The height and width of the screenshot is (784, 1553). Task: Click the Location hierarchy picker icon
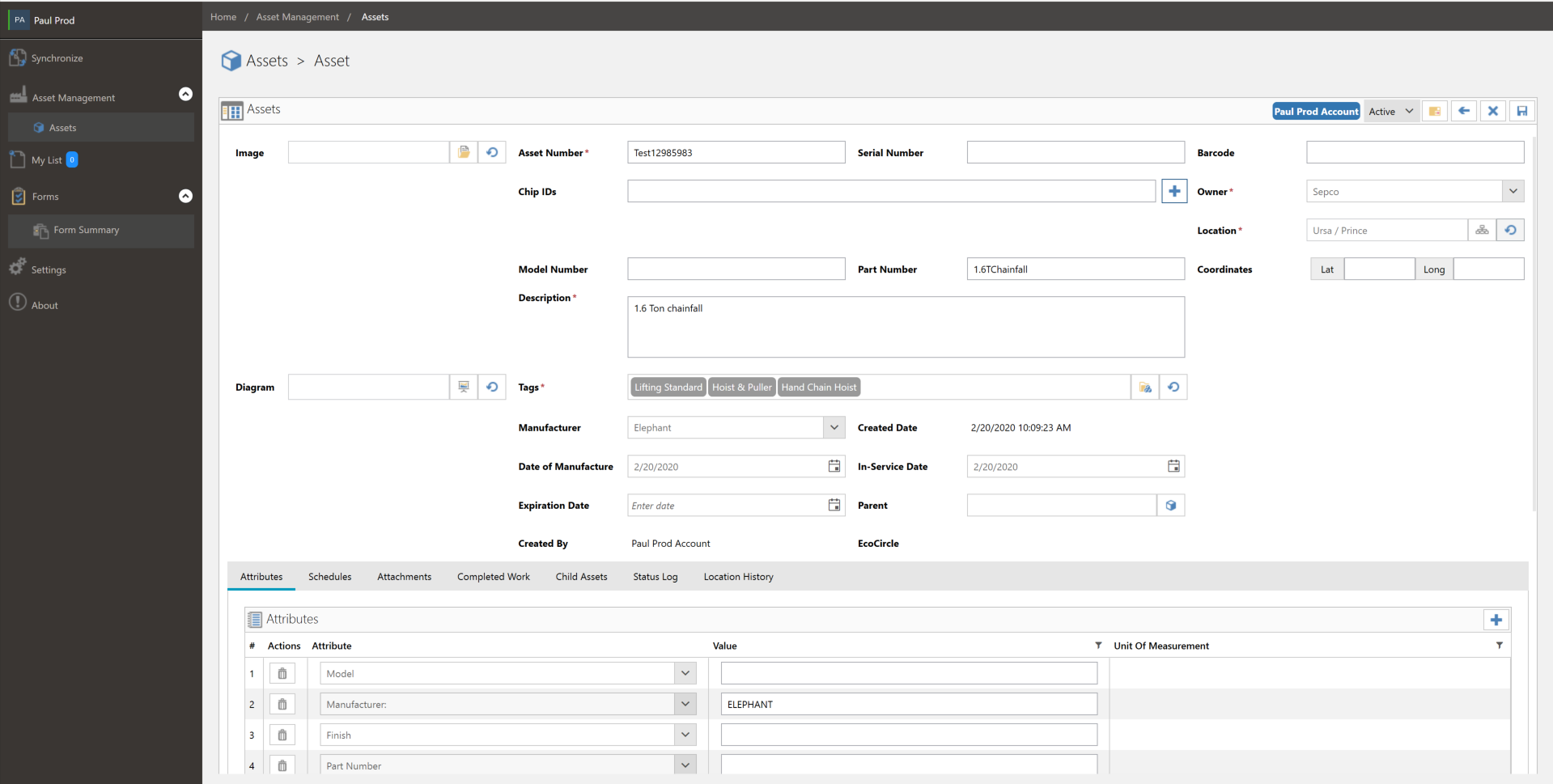(x=1481, y=231)
